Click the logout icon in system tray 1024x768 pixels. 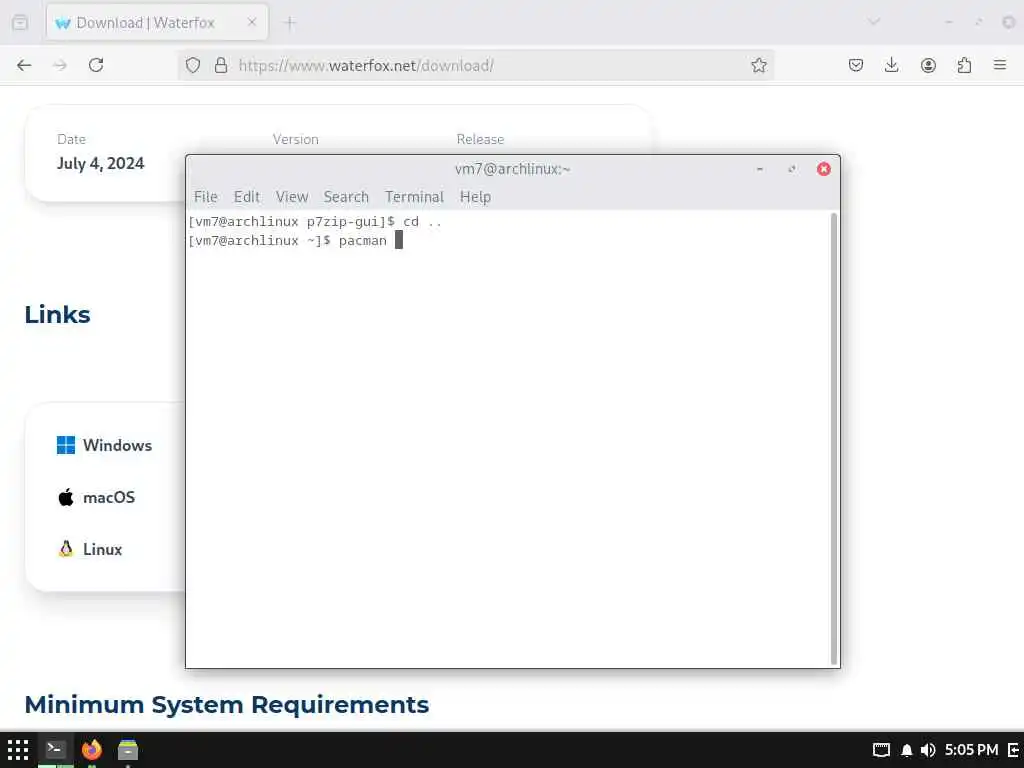pos(1014,750)
